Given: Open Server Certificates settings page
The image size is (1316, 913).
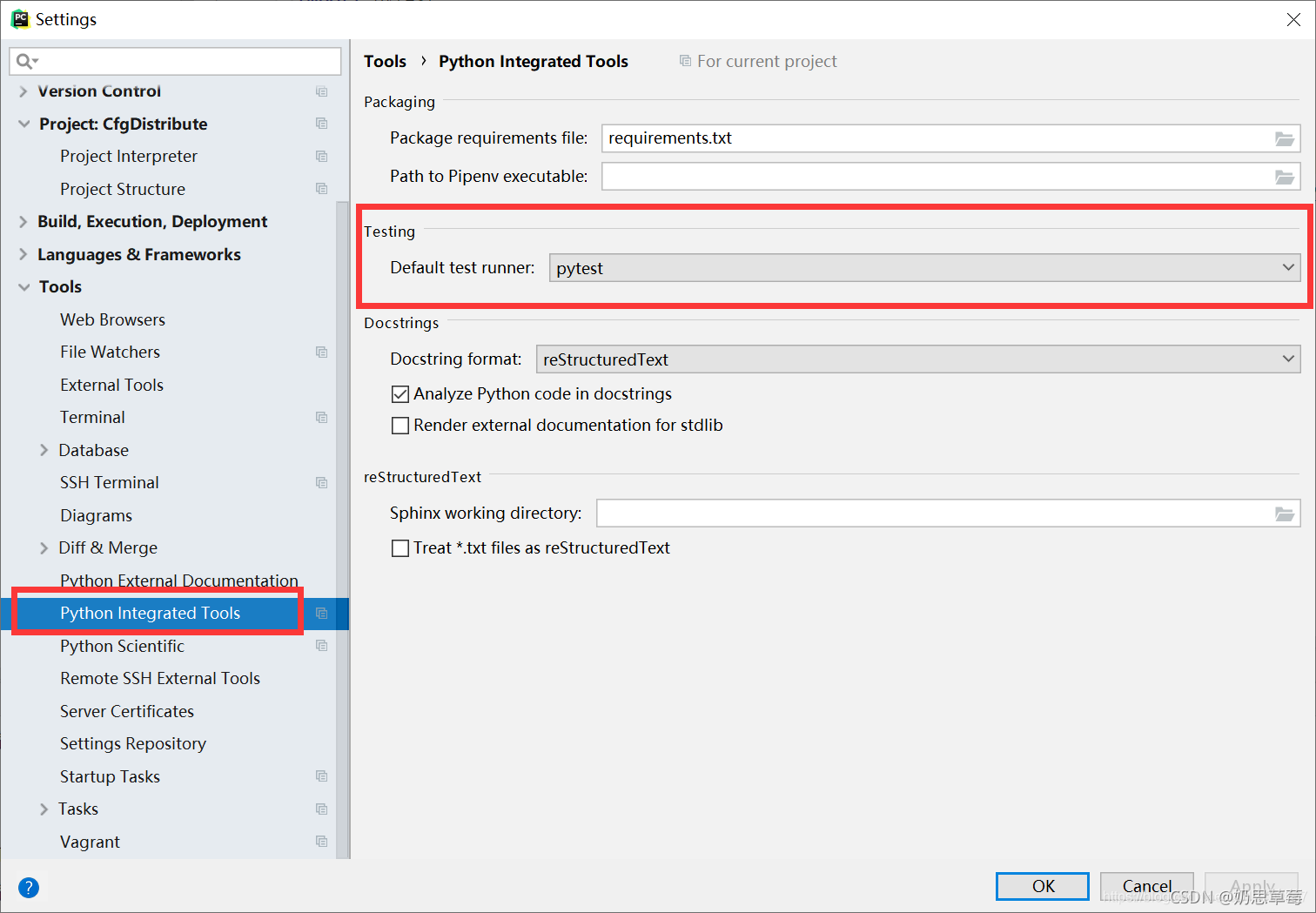Looking at the screenshot, I should click(x=127, y=711).
